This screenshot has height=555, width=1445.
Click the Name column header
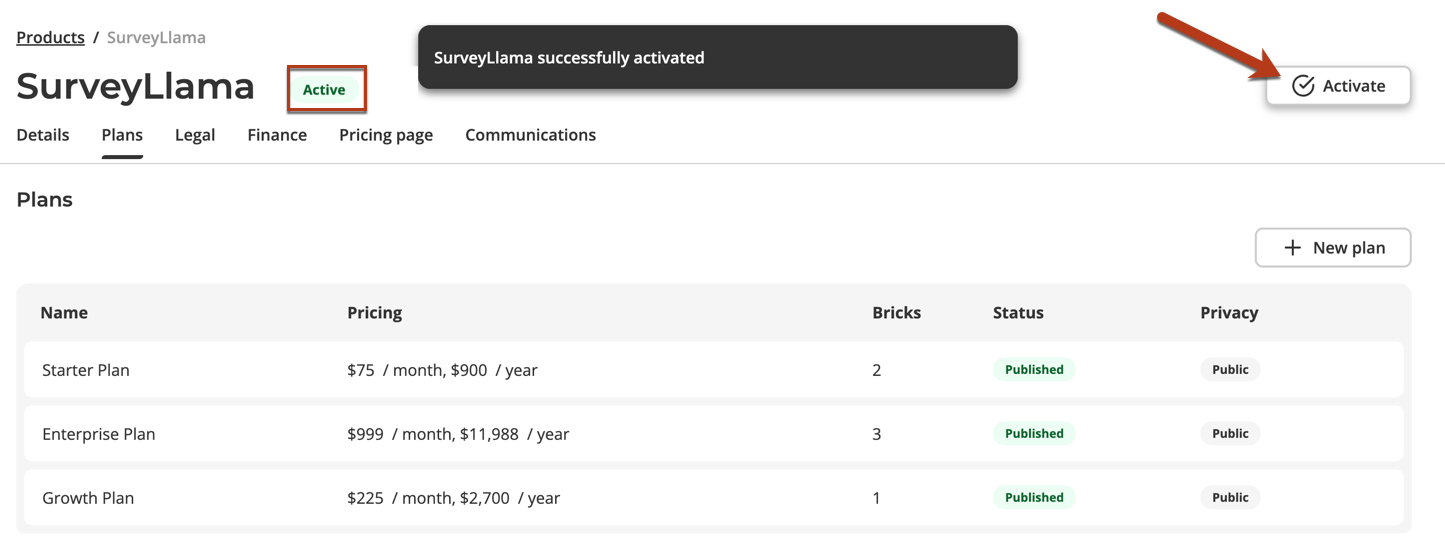coord(64,313)
